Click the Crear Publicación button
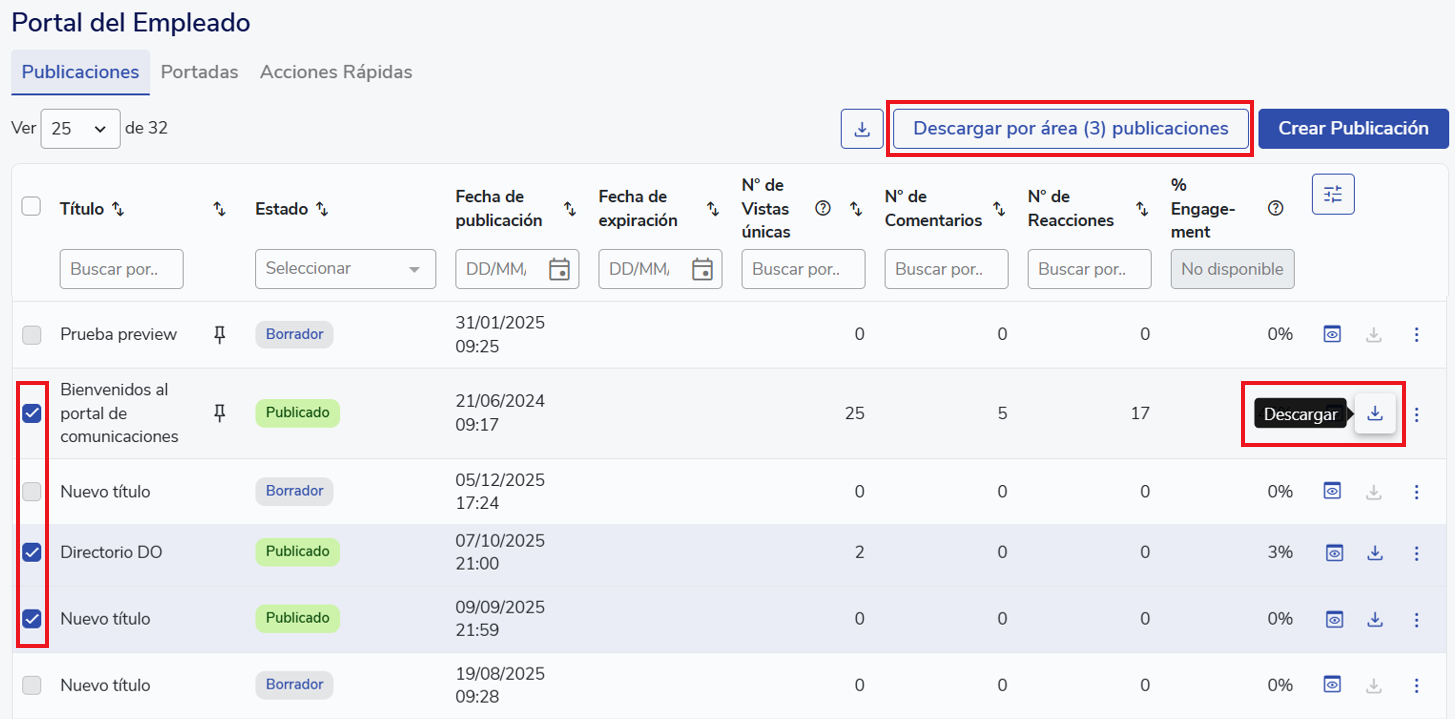This screenshot has height=719, width=1455. click(x=1353, y=129)
